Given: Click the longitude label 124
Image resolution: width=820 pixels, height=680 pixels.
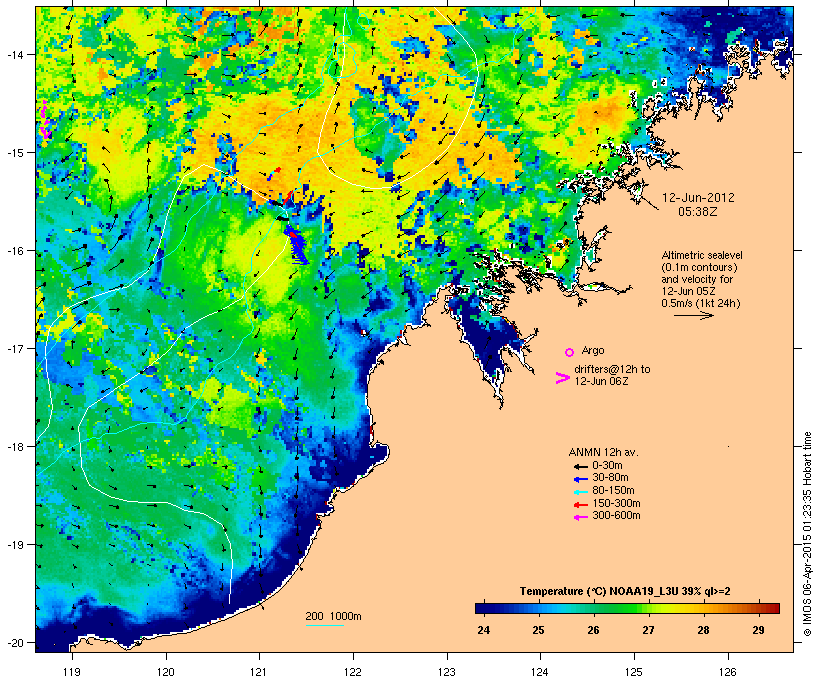Looking at the screenshot, I should 540,672.
